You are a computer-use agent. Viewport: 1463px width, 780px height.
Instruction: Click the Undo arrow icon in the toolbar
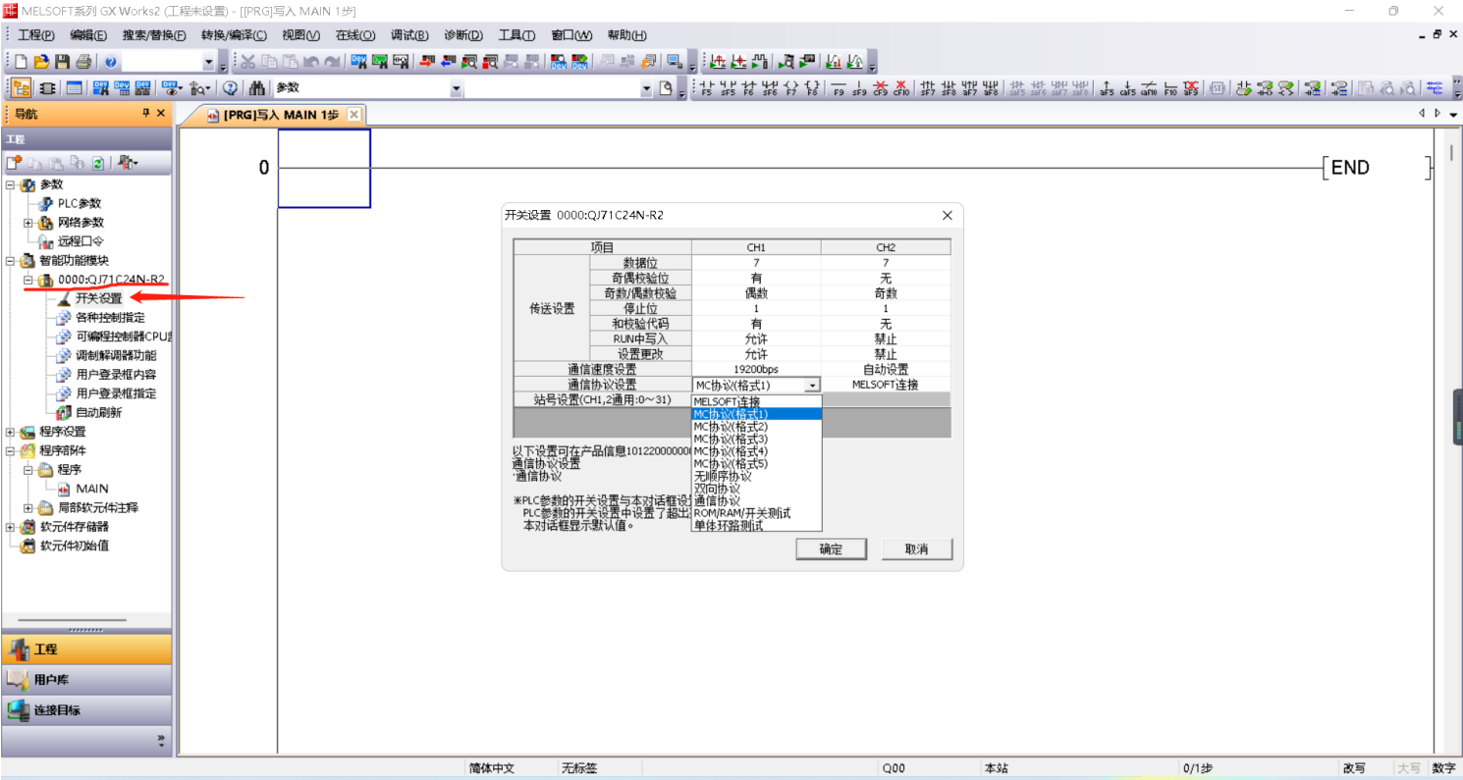[311, 62]
